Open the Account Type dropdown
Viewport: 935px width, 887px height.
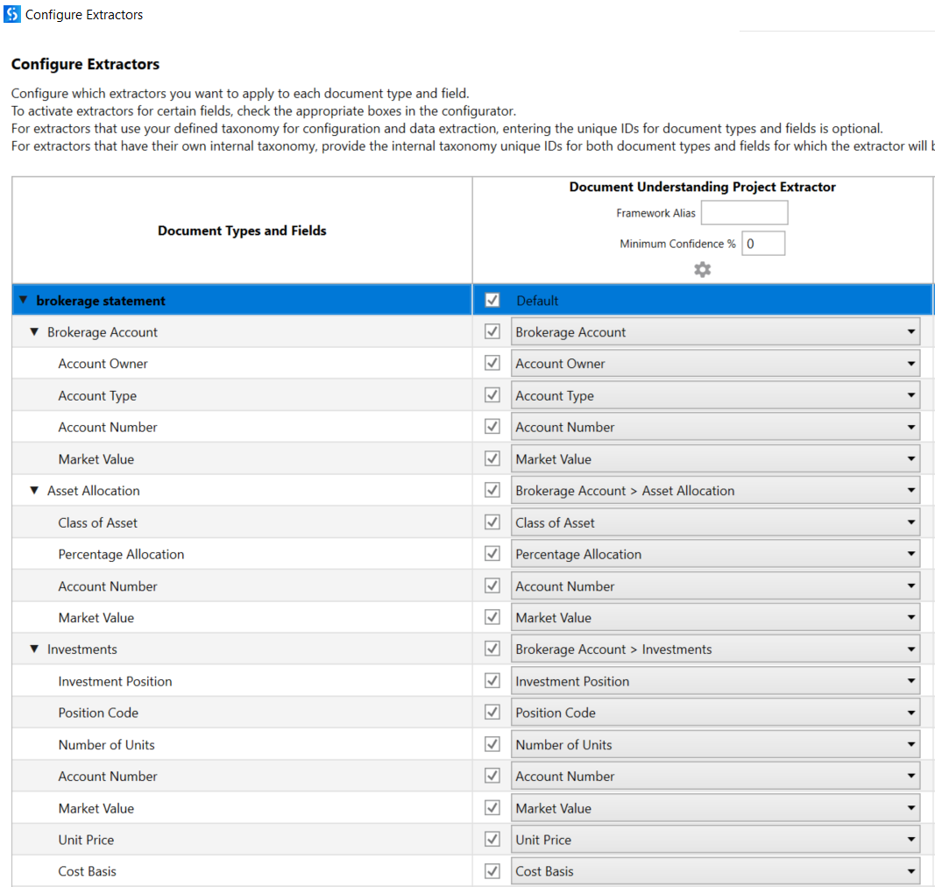click(x=910, y=394)
